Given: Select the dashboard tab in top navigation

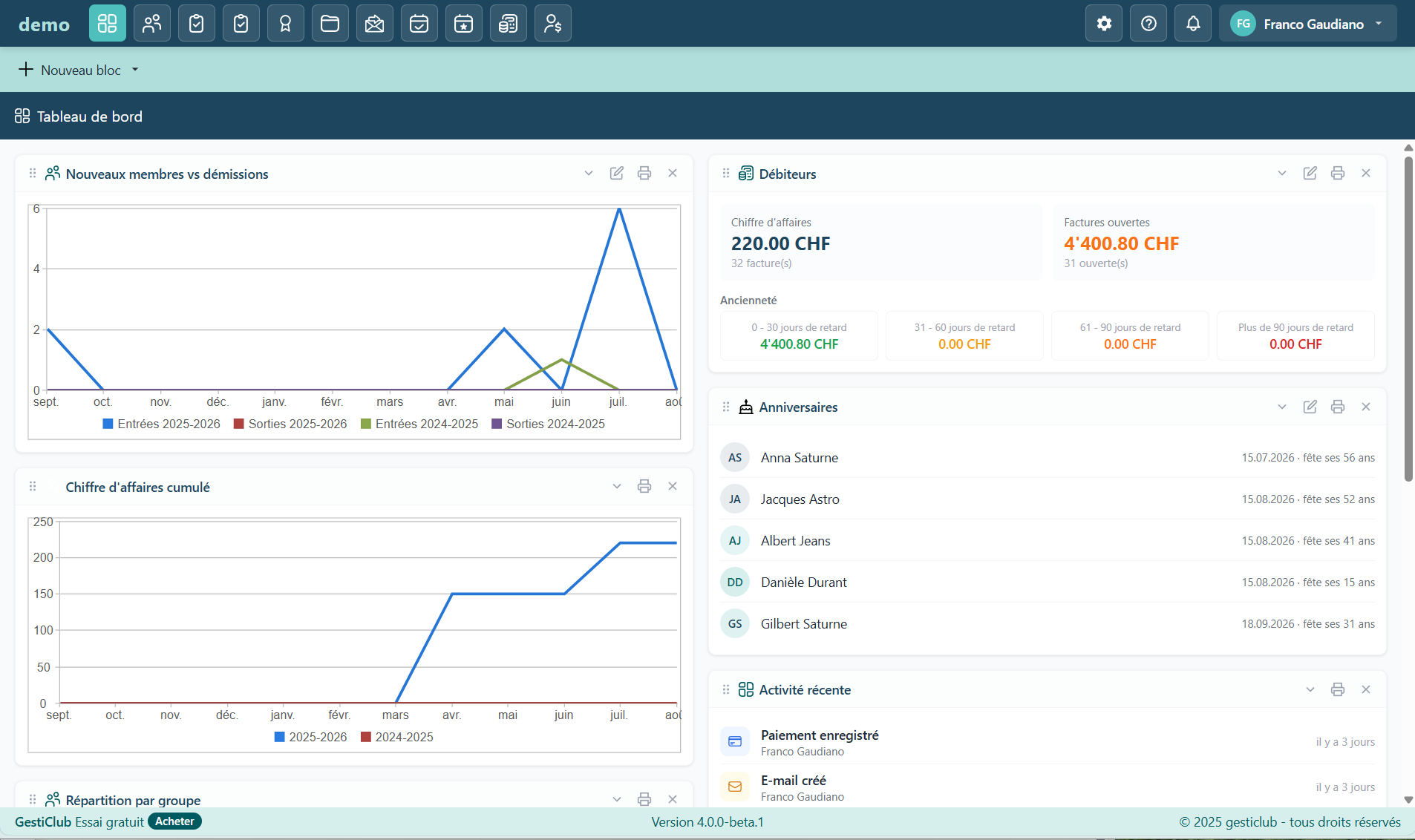Looking at the screenshot, I should [x=108, y=24].
